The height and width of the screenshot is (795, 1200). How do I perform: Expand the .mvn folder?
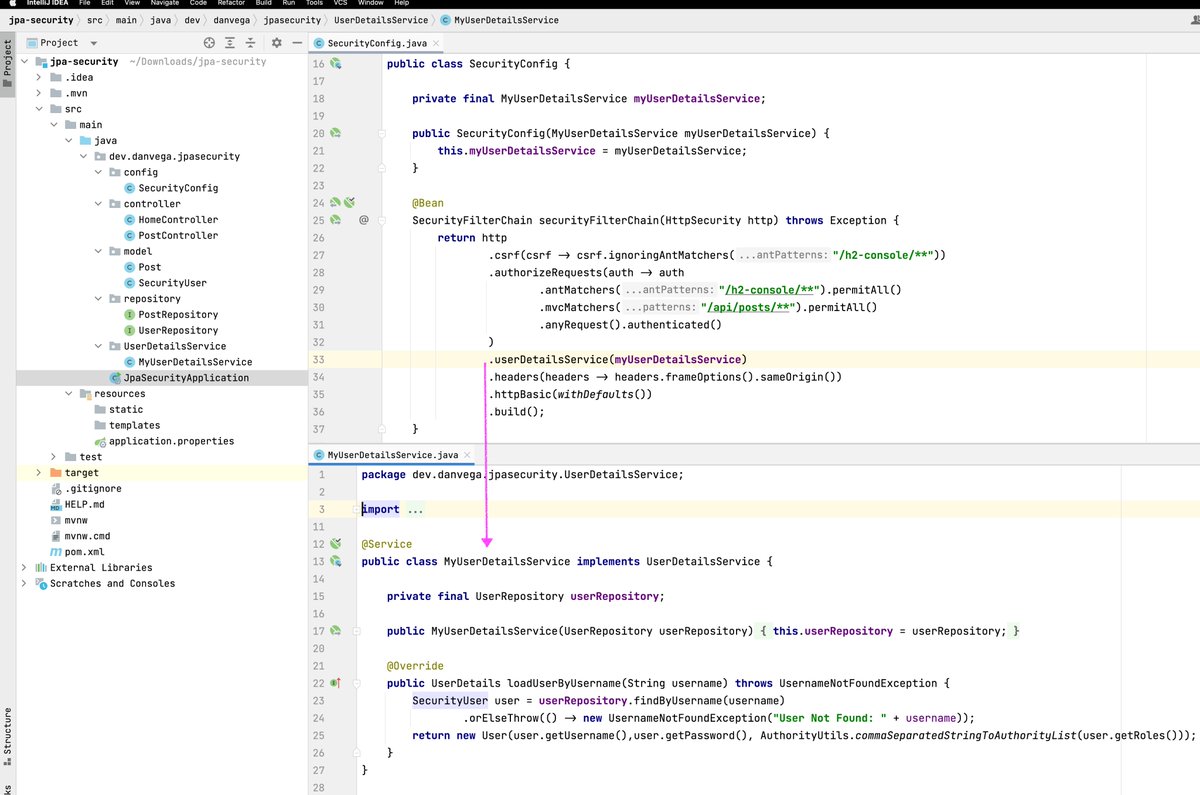tap(39, 93)
